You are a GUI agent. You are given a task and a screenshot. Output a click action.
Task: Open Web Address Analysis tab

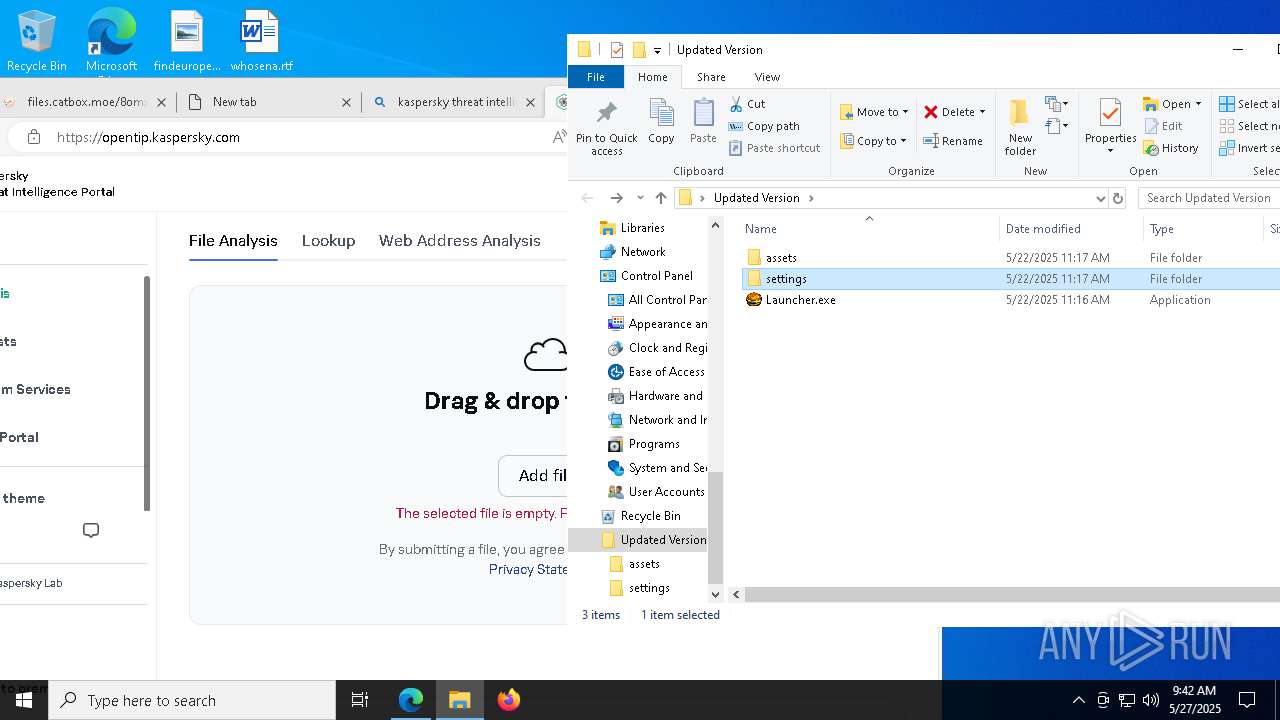pyautogui.click(x=459, y=240)
